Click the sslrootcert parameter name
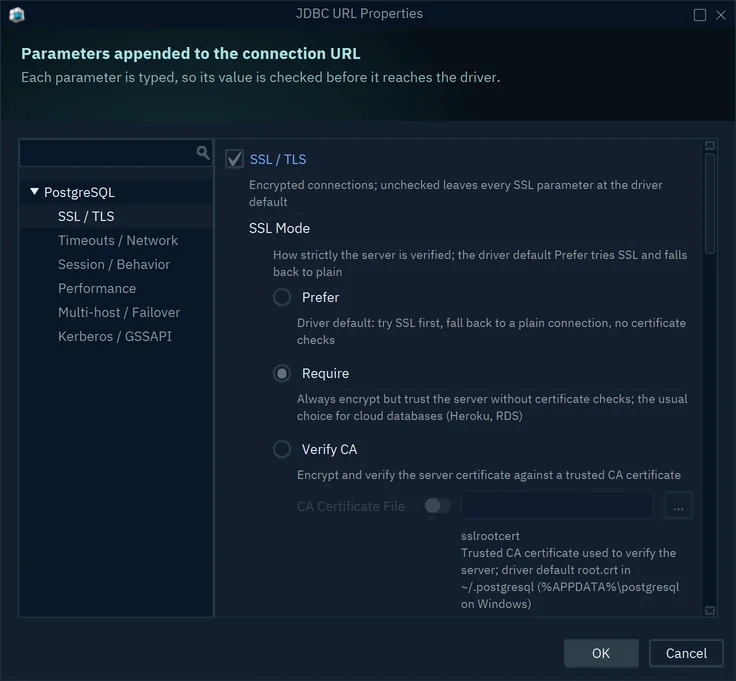 (490, 536)
